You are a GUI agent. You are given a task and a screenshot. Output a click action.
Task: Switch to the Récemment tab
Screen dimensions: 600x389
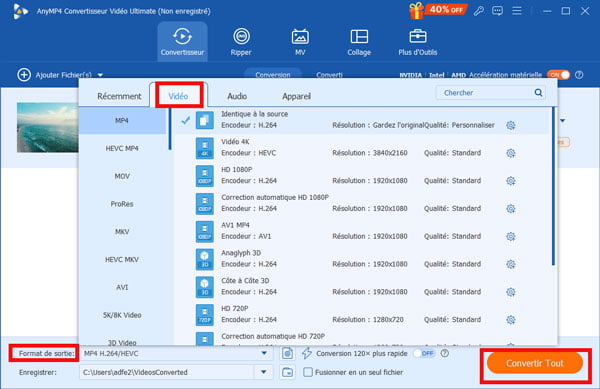(x=119, y=96)
